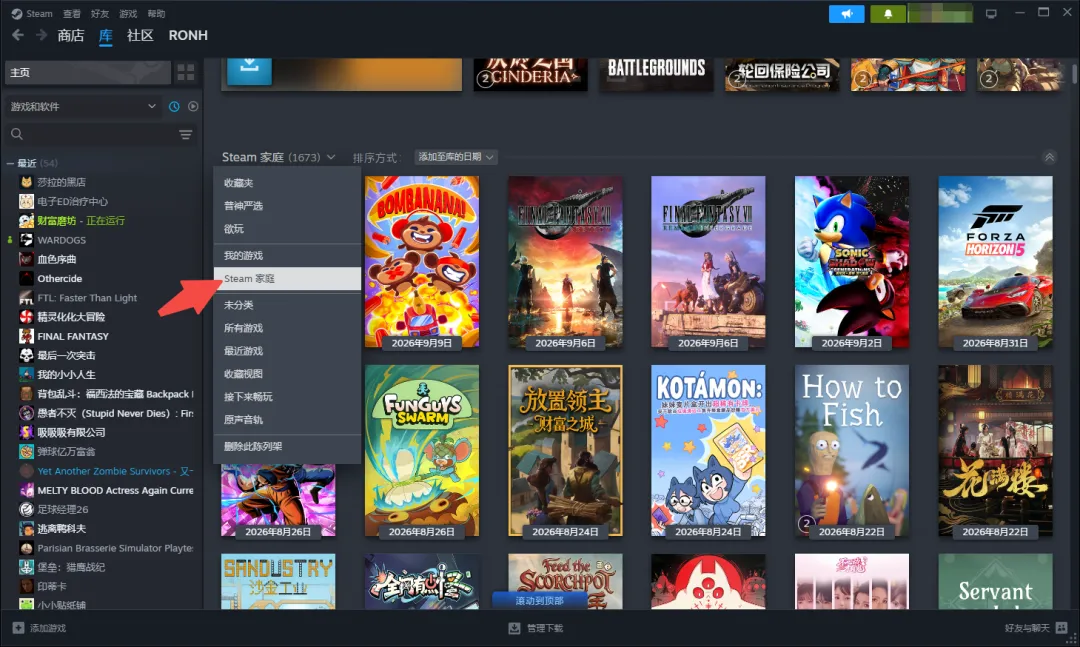Image resolution: width=1080 pixels, height=647 pixels.
Task: Click the 足球经理26 game icon
Action: pyautogui.click(x=26, y=509)
